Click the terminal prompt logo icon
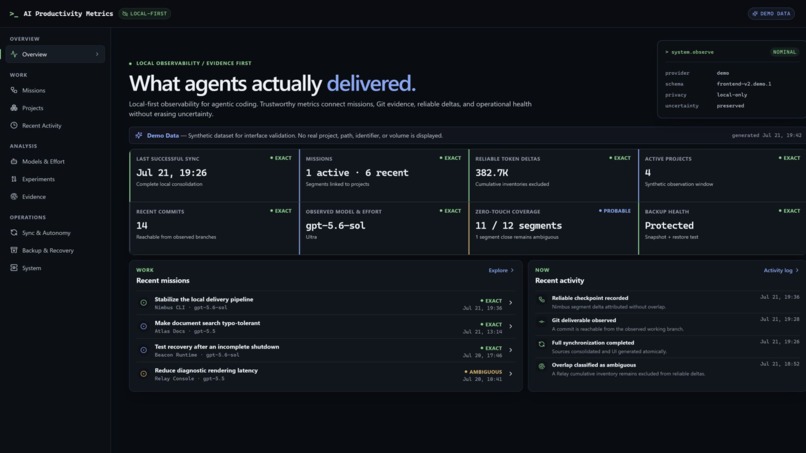 click(x=14, y=14)
